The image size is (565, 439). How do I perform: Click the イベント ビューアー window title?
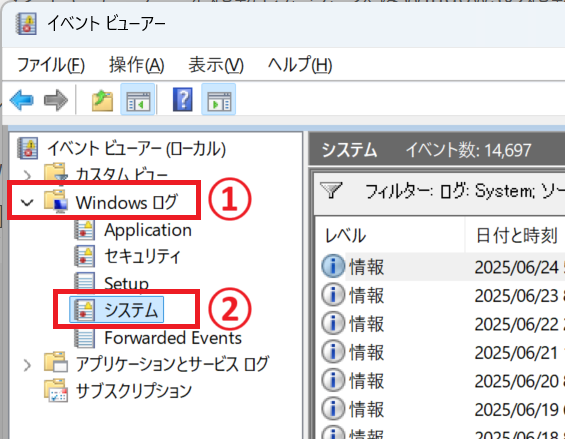pyautogui.click(x=106, y=24)
